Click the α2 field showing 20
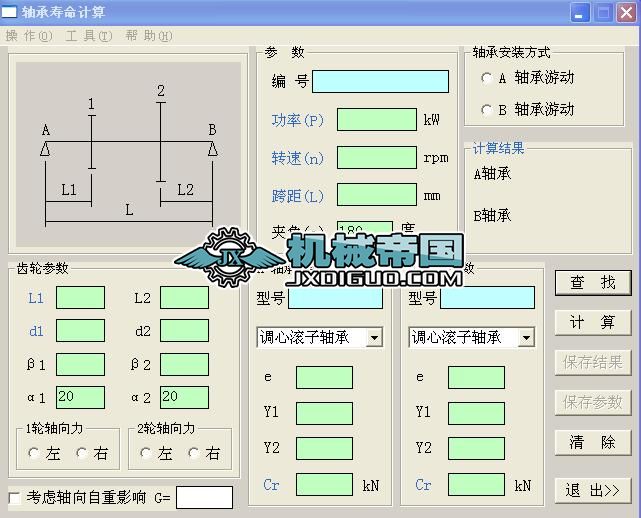 click(184, 397)
